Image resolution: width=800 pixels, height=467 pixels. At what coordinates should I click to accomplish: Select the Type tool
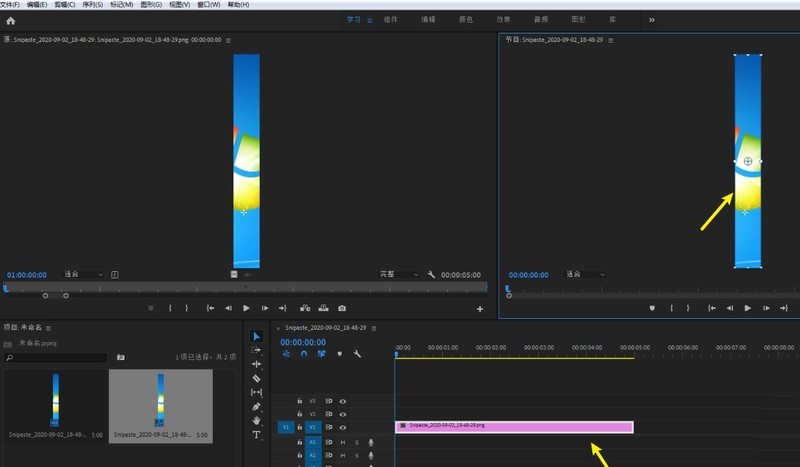(x=256, y=435)
